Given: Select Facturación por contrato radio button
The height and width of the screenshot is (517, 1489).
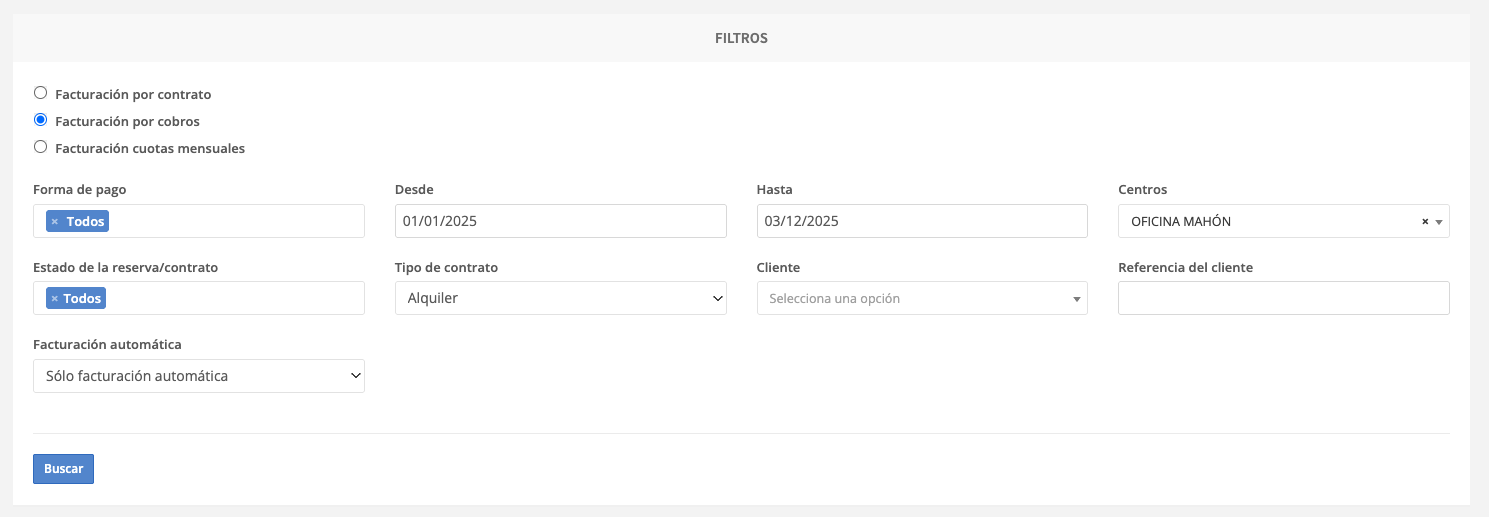Looking at the screenshot, I should pyautogui.click(x=41, y=93).
